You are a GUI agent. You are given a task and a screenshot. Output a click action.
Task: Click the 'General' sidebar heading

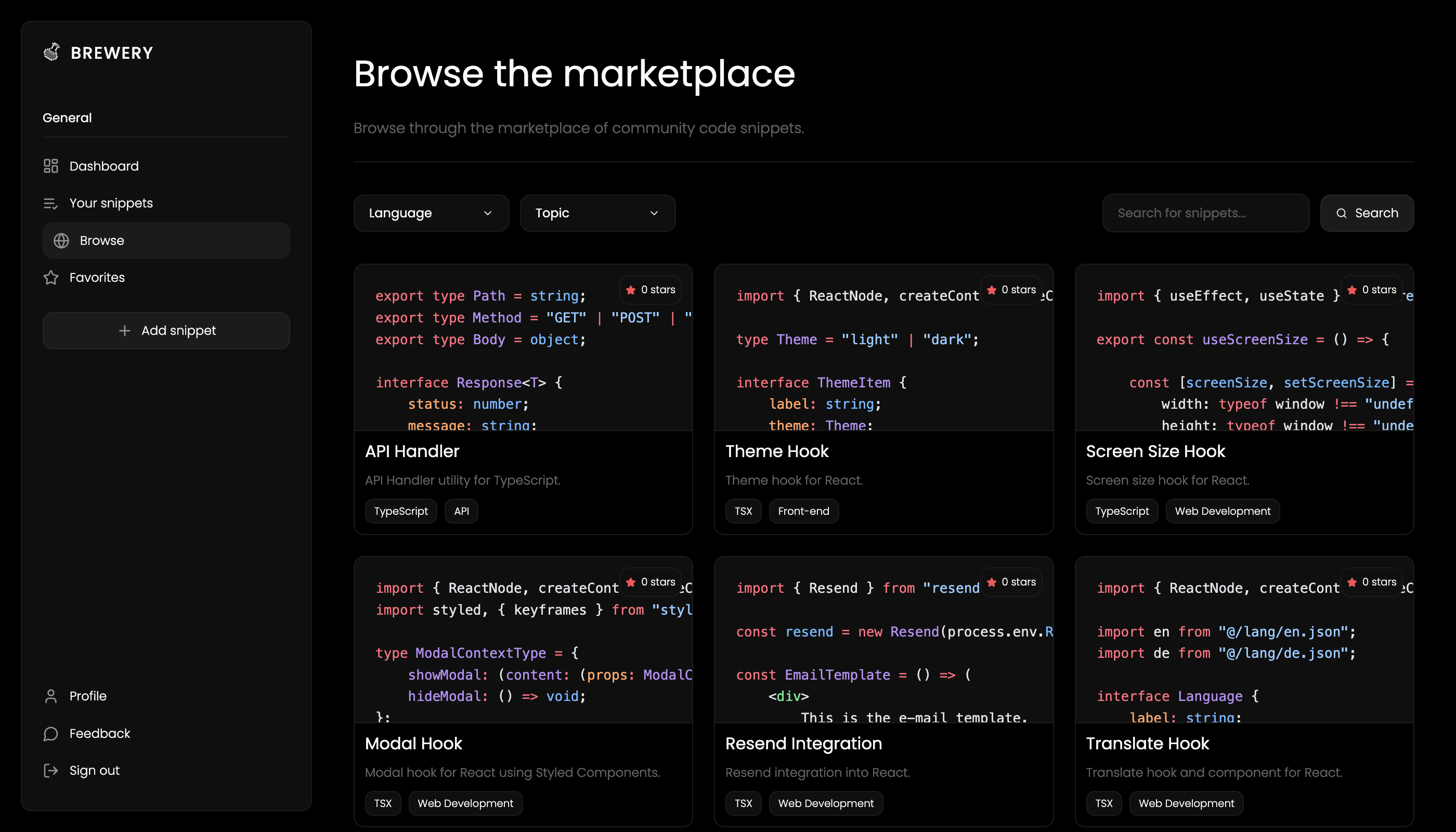coord(68,118)
